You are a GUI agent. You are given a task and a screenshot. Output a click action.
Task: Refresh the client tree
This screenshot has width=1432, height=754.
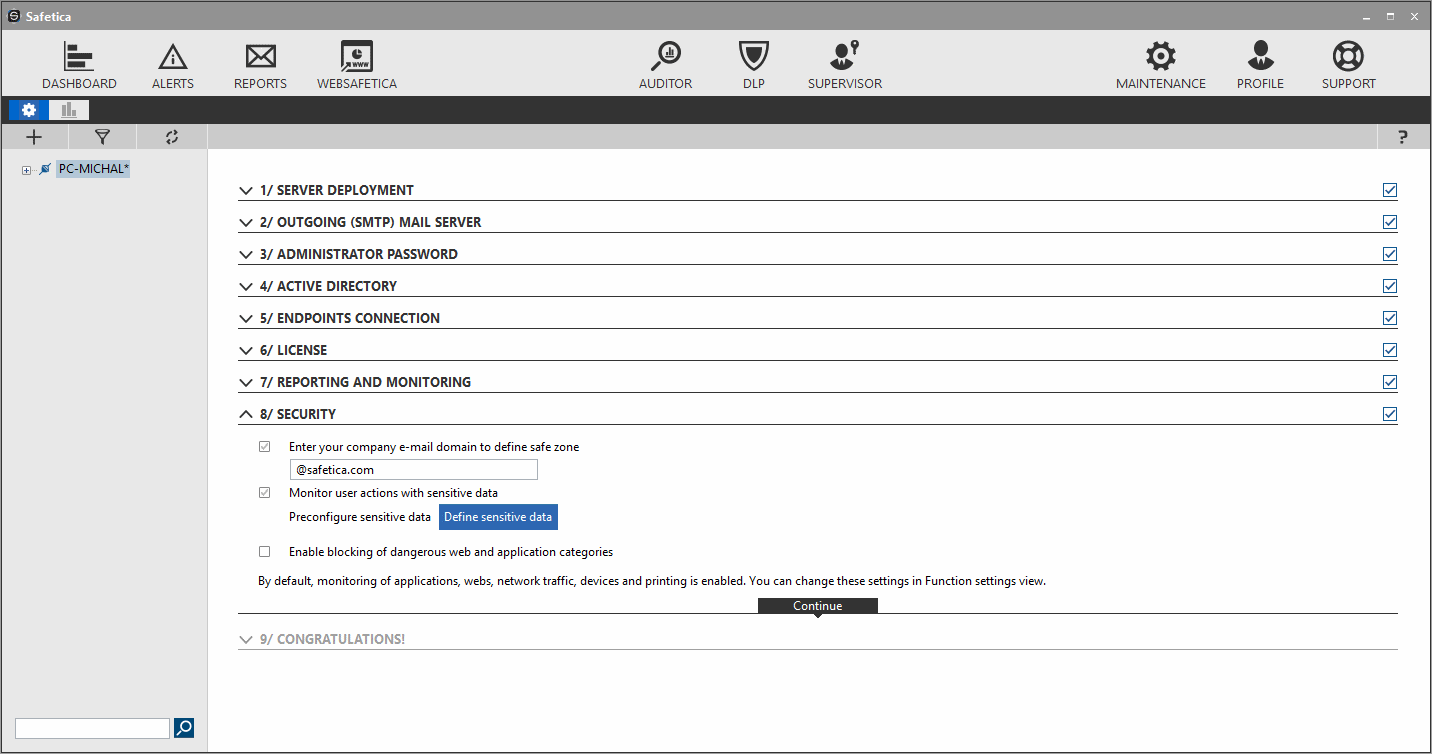171,137
